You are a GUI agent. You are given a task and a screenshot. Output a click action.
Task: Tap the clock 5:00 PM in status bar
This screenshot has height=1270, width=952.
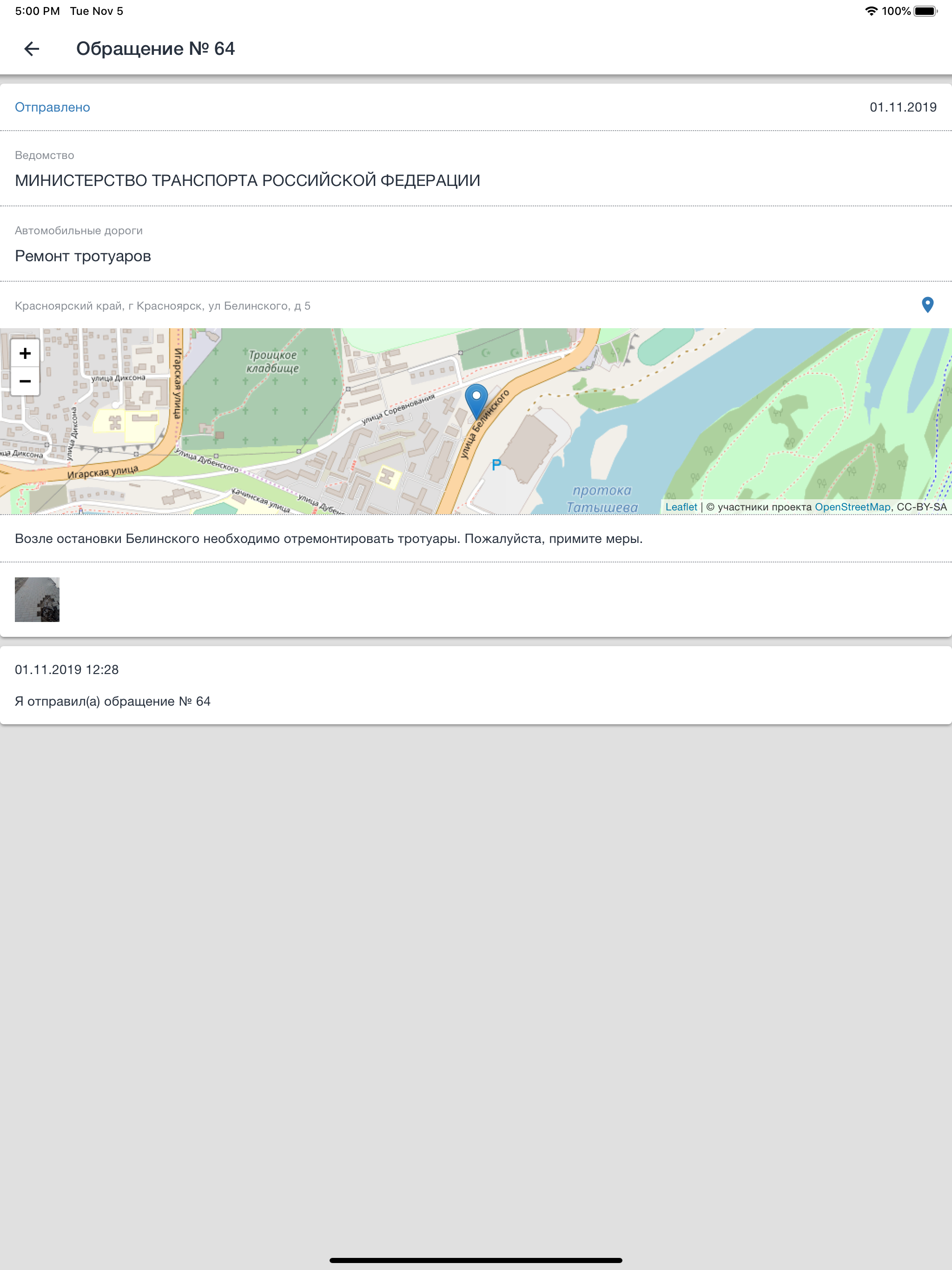(x=37, y=11)
